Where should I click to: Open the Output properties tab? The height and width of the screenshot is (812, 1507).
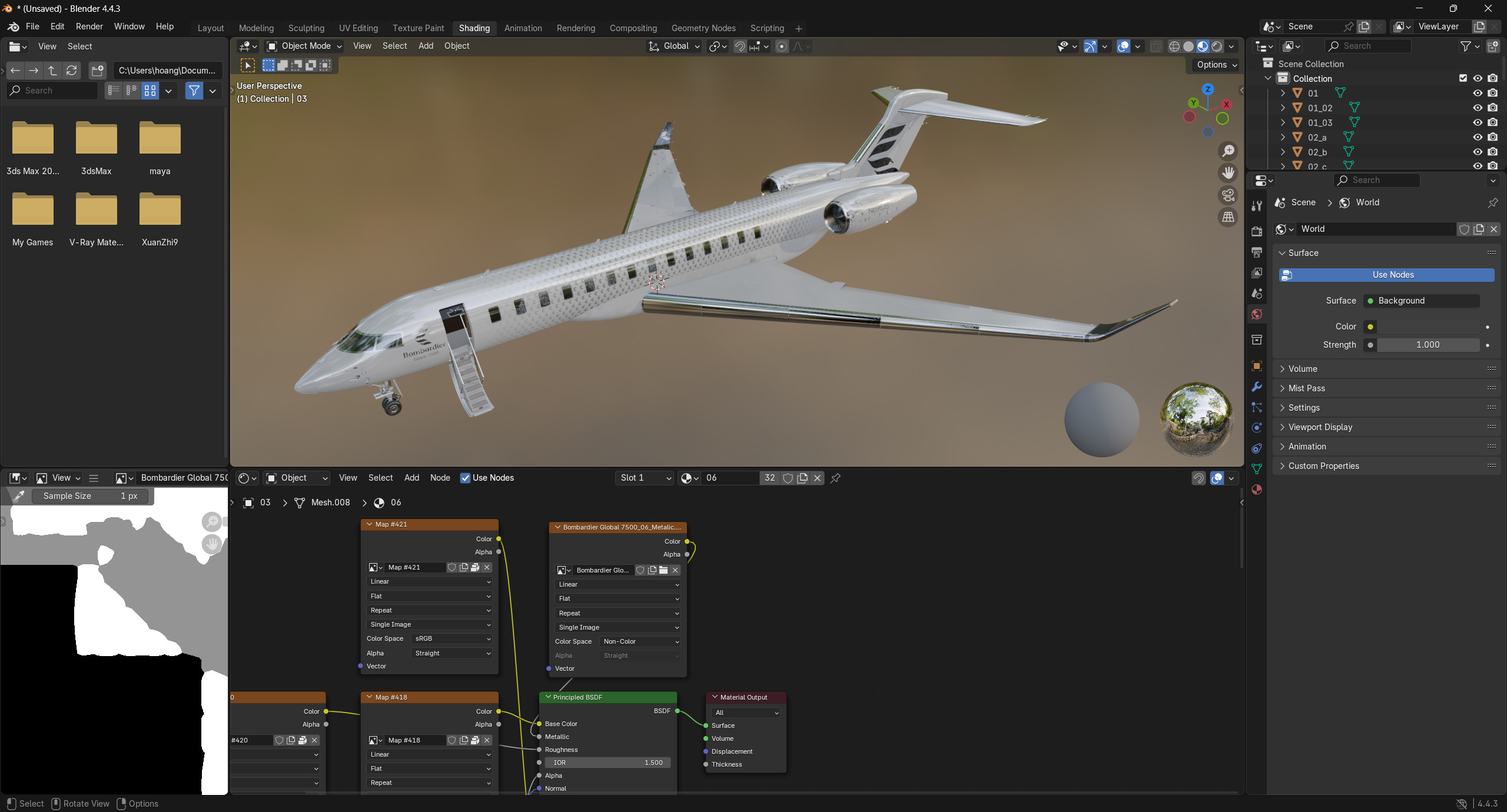point(1257,252)
